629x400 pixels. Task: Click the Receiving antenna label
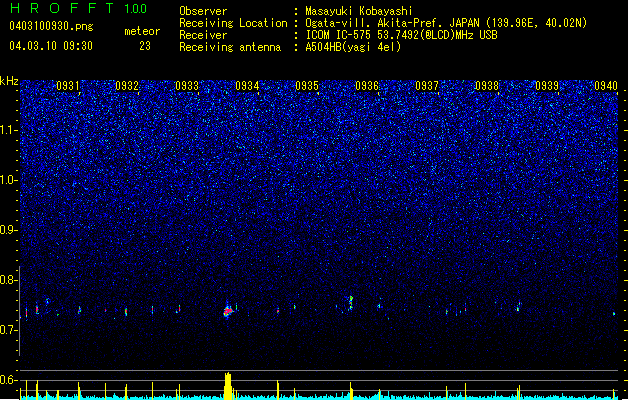click(230, 47)
